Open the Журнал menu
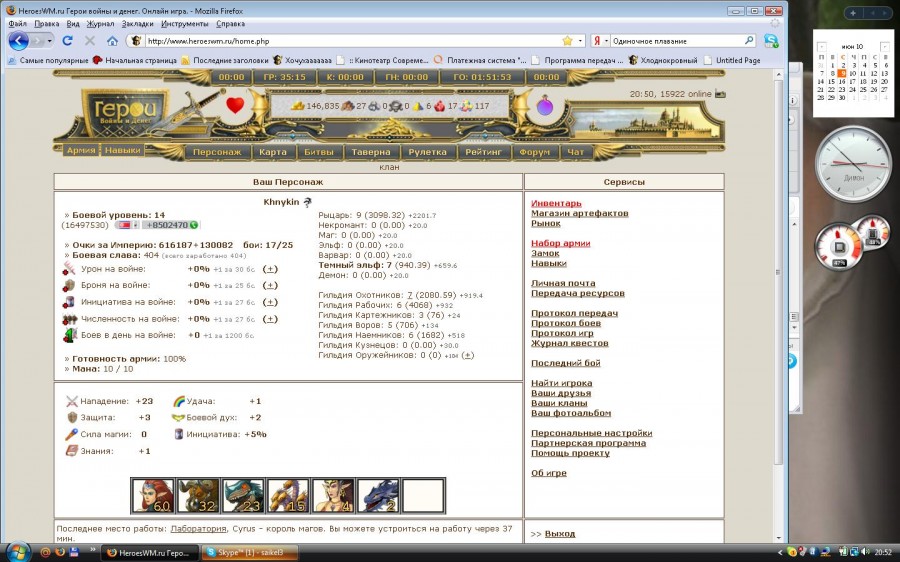Viewport: 900px width, 562px height. coord(100,24)
